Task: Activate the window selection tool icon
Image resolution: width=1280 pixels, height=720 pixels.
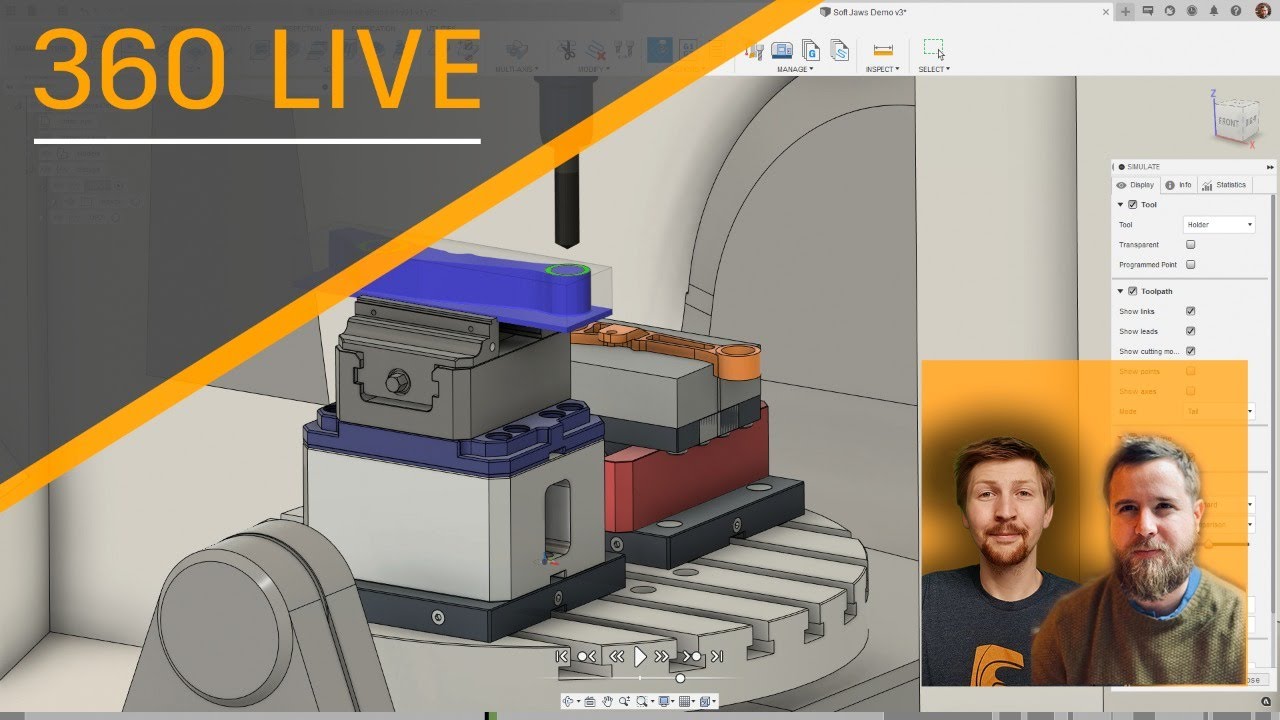Action: point(933,47)
